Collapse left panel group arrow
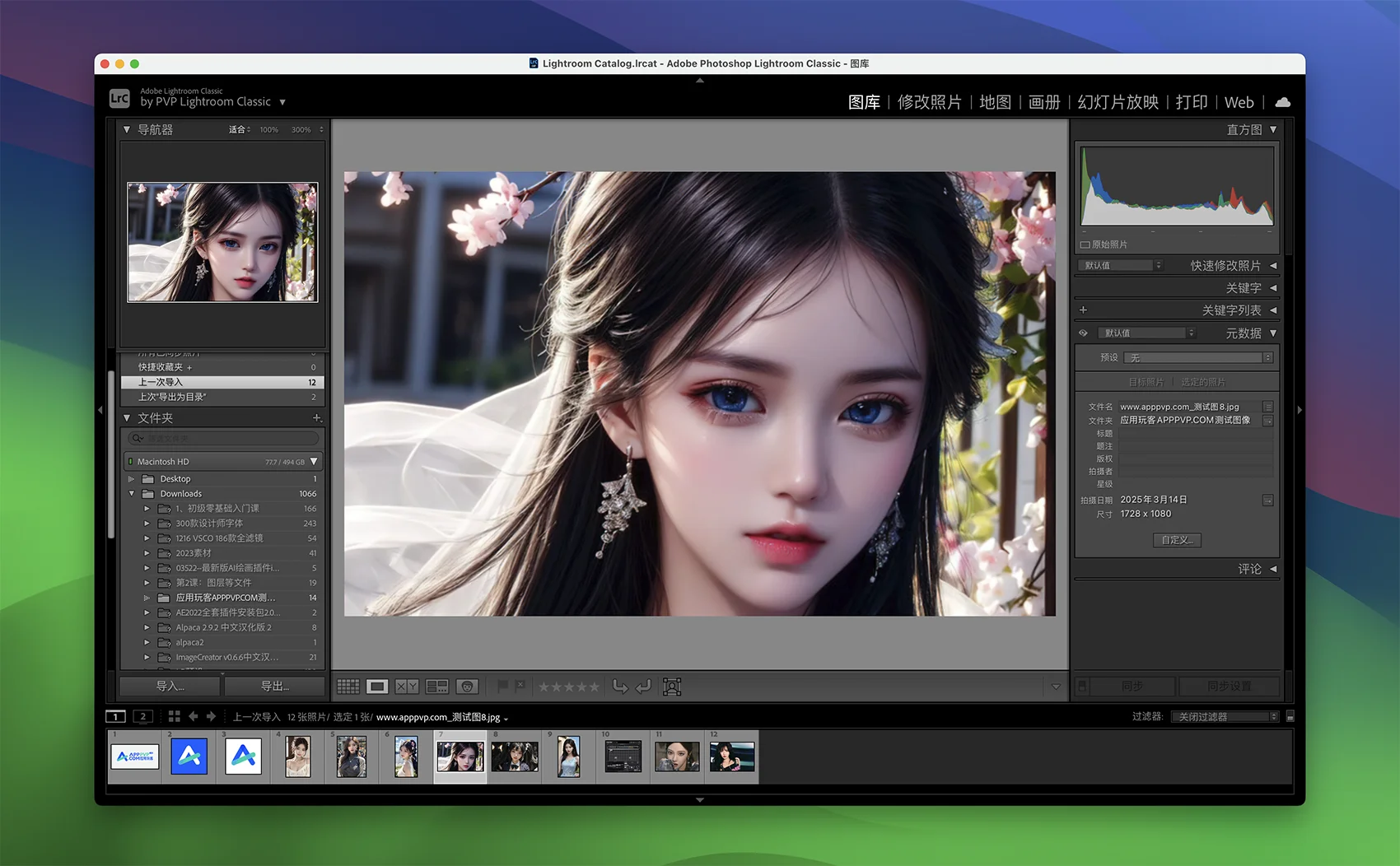The height and width of the screenshot is (866, 1400). 100,409
